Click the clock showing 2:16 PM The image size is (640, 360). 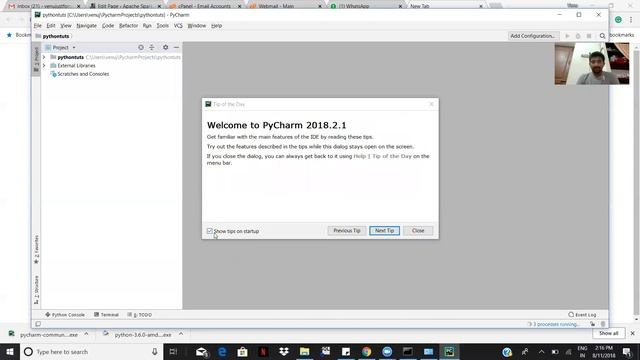click(604, 348)
